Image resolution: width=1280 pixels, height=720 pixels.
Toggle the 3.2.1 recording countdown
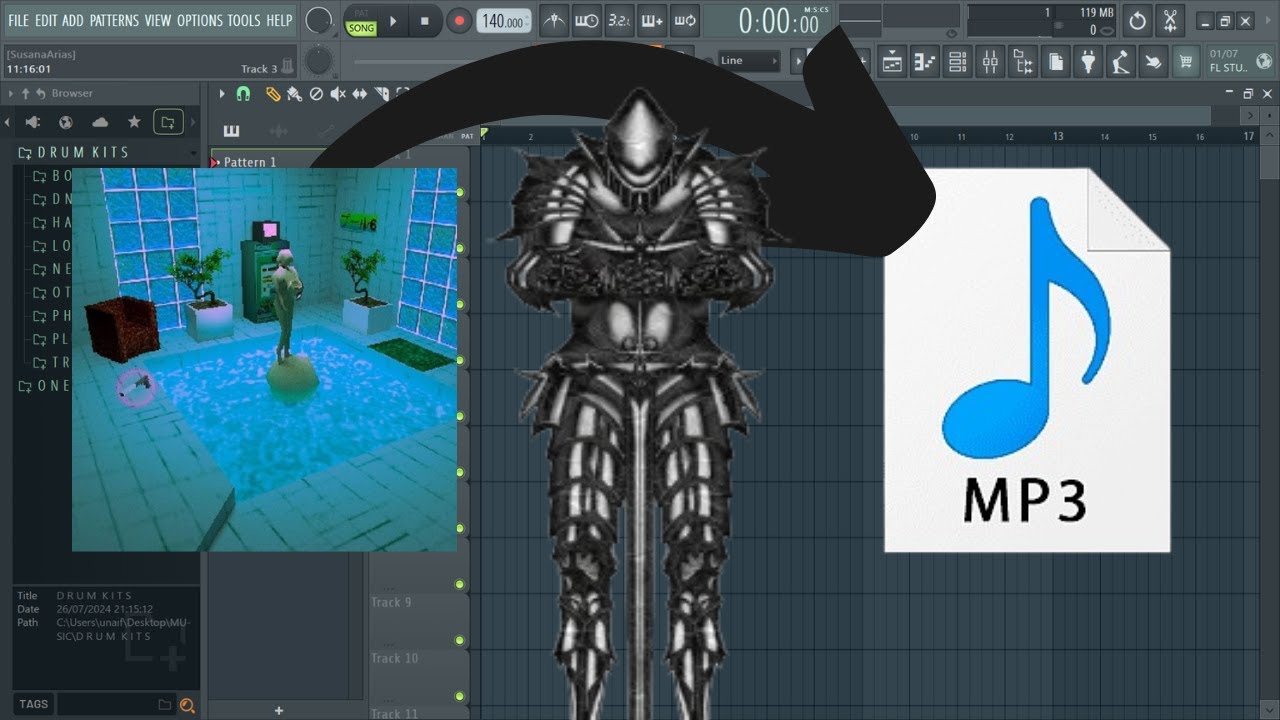pyautogui.click(x=620, y=20)
